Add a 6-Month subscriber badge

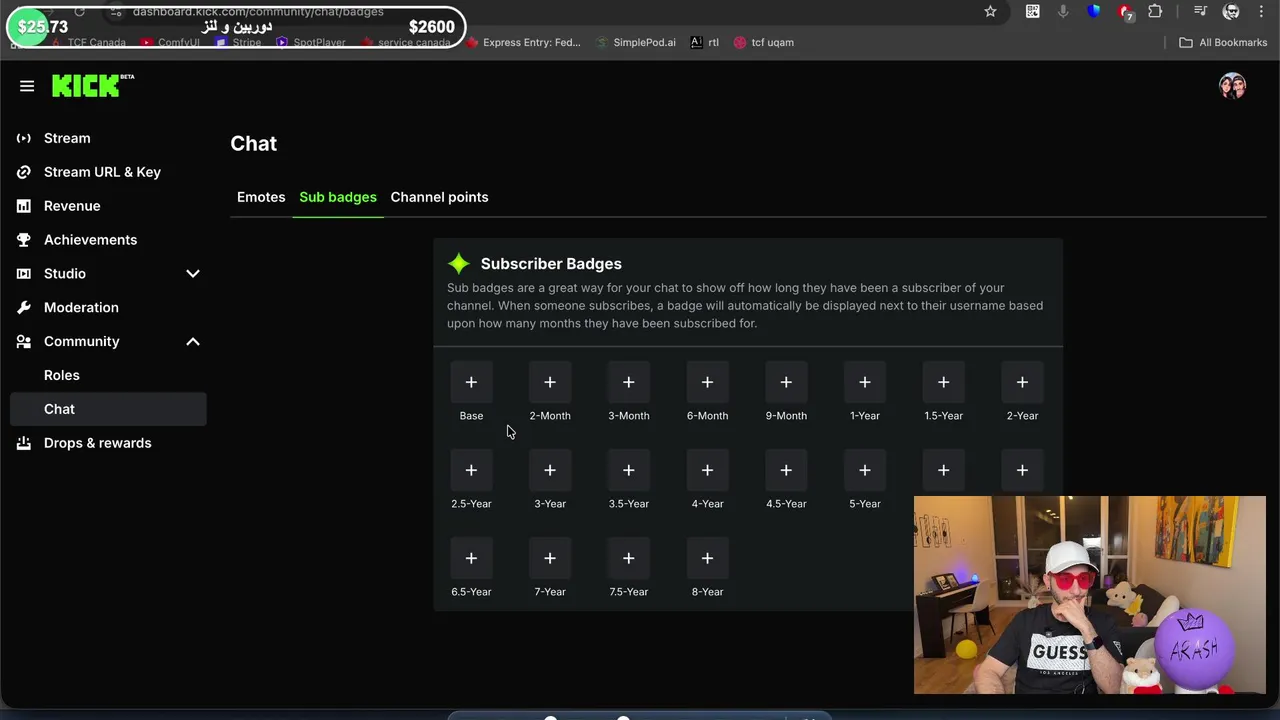pos(707,382)
